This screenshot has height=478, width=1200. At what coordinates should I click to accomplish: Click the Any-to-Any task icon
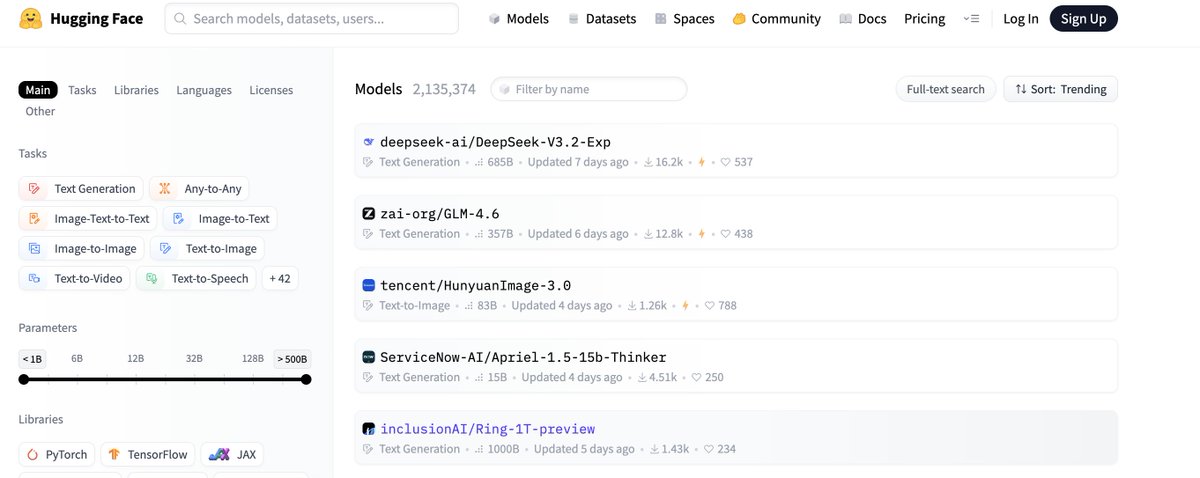coord(165,189)
